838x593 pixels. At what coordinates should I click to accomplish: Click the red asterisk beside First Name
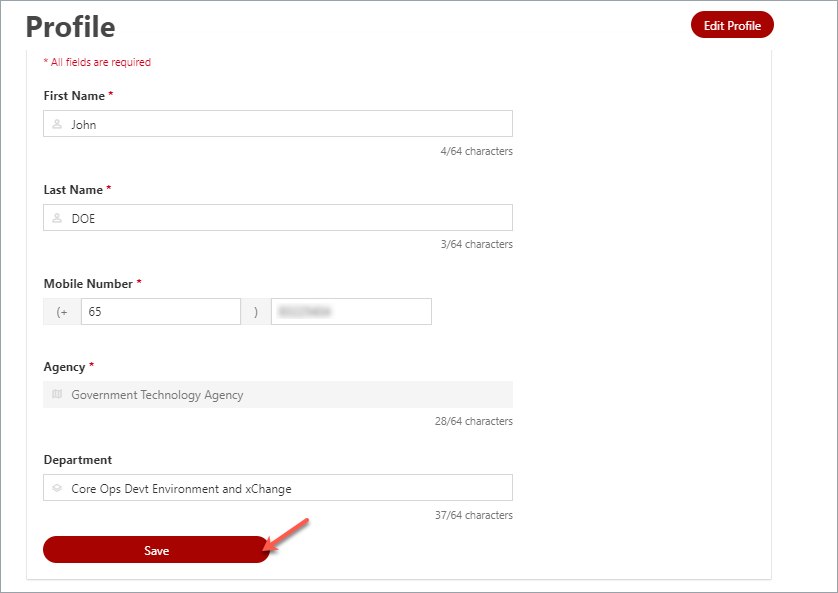108,93
